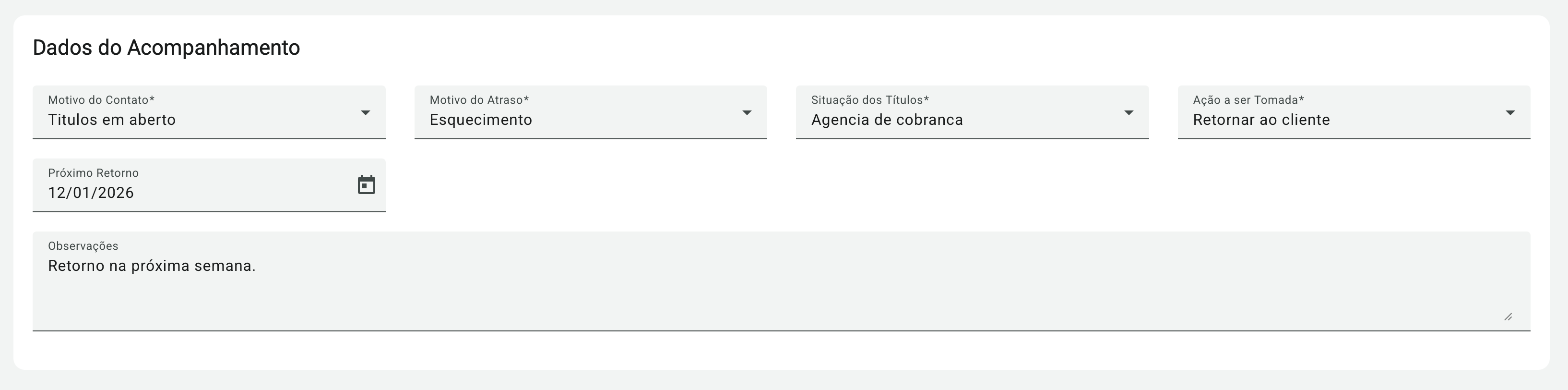This screenshot has width=1568, height=390.
Task: Click the "Situação dos Títulos*" field label
Action: tap(870, 100)
